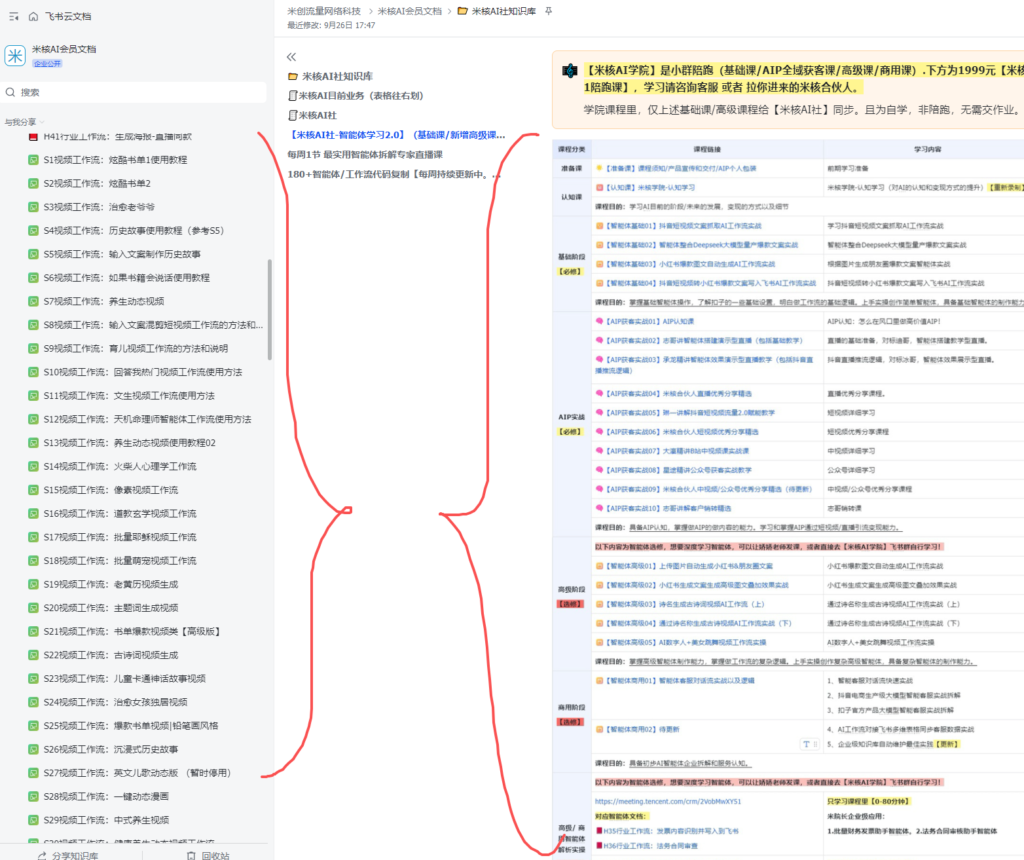This screenshot has width=1024, height=860.
Task: Click the home icon beside 飞书云文档
Action: click(x=33, y=17)
